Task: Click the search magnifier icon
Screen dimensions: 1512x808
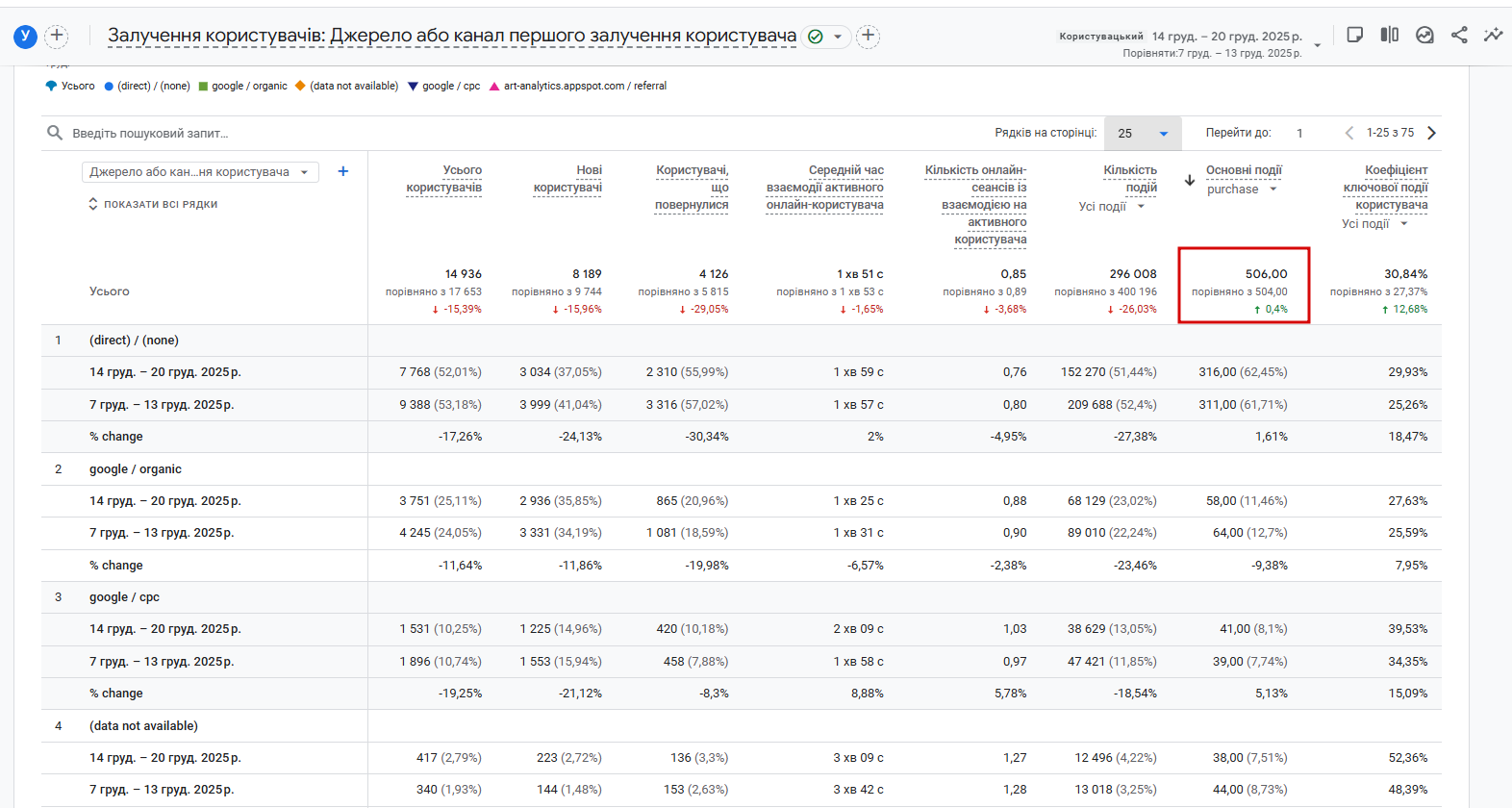Action: tap(55, 133)
